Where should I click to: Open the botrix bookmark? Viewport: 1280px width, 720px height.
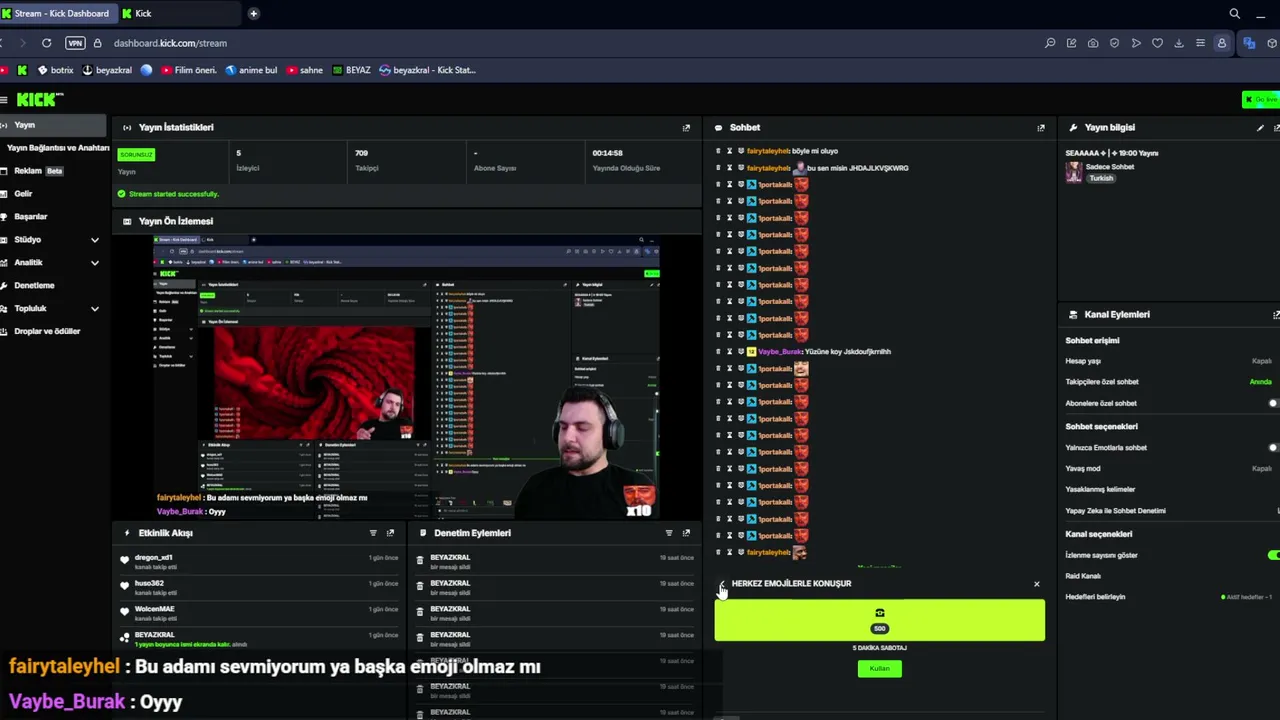coord(56,70)
